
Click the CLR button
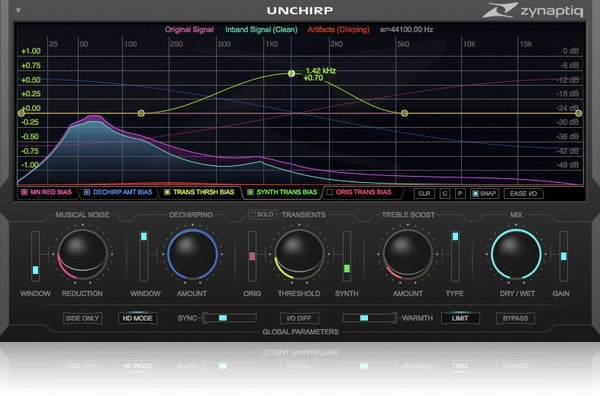(x=424, y=194)
